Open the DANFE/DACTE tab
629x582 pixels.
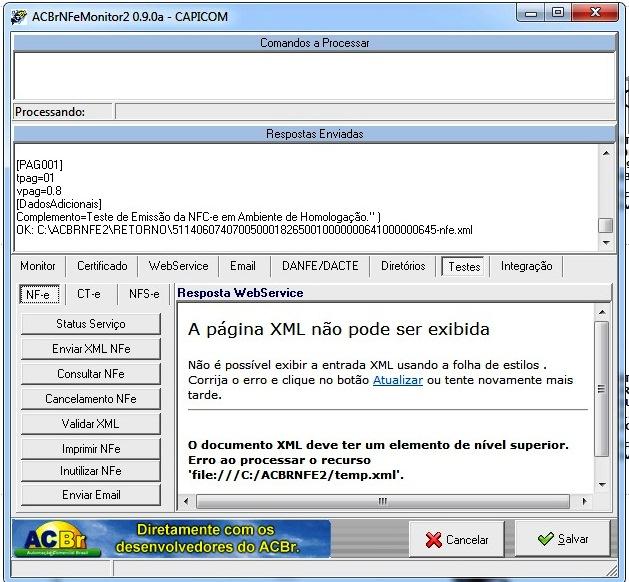pyautogui.click(x=320, y=266)
